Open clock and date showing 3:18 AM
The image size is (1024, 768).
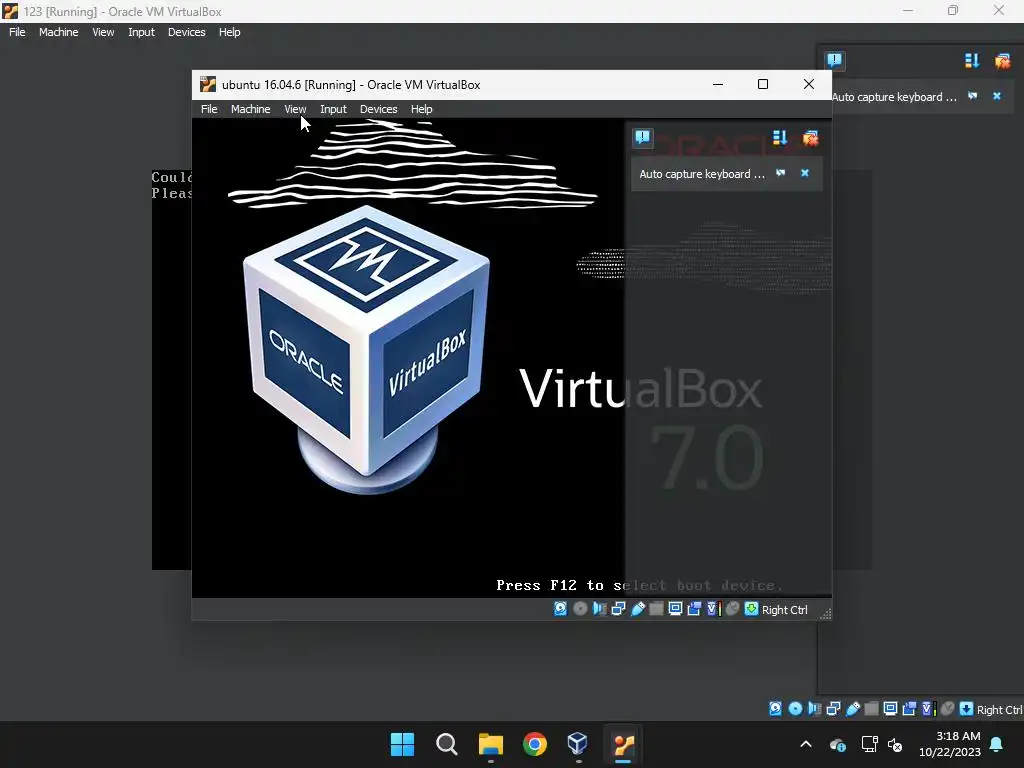coord(950,744)
